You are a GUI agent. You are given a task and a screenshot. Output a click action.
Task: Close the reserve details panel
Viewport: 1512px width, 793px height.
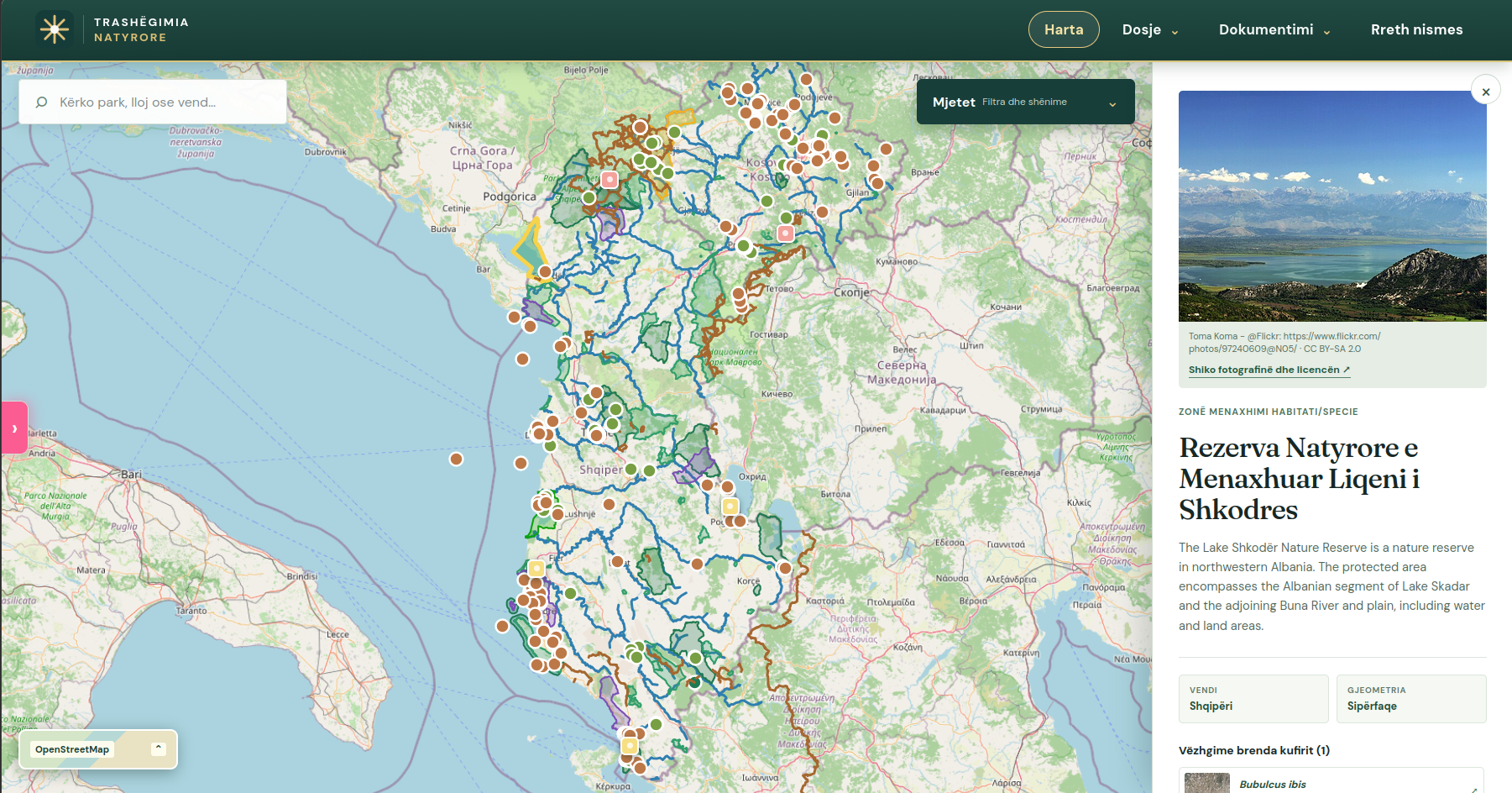coord(1485,91)
